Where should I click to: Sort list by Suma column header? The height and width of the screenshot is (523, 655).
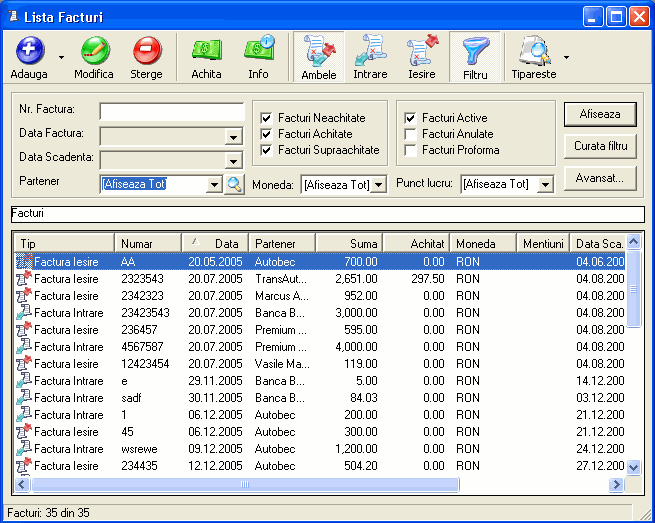point(348,243)
